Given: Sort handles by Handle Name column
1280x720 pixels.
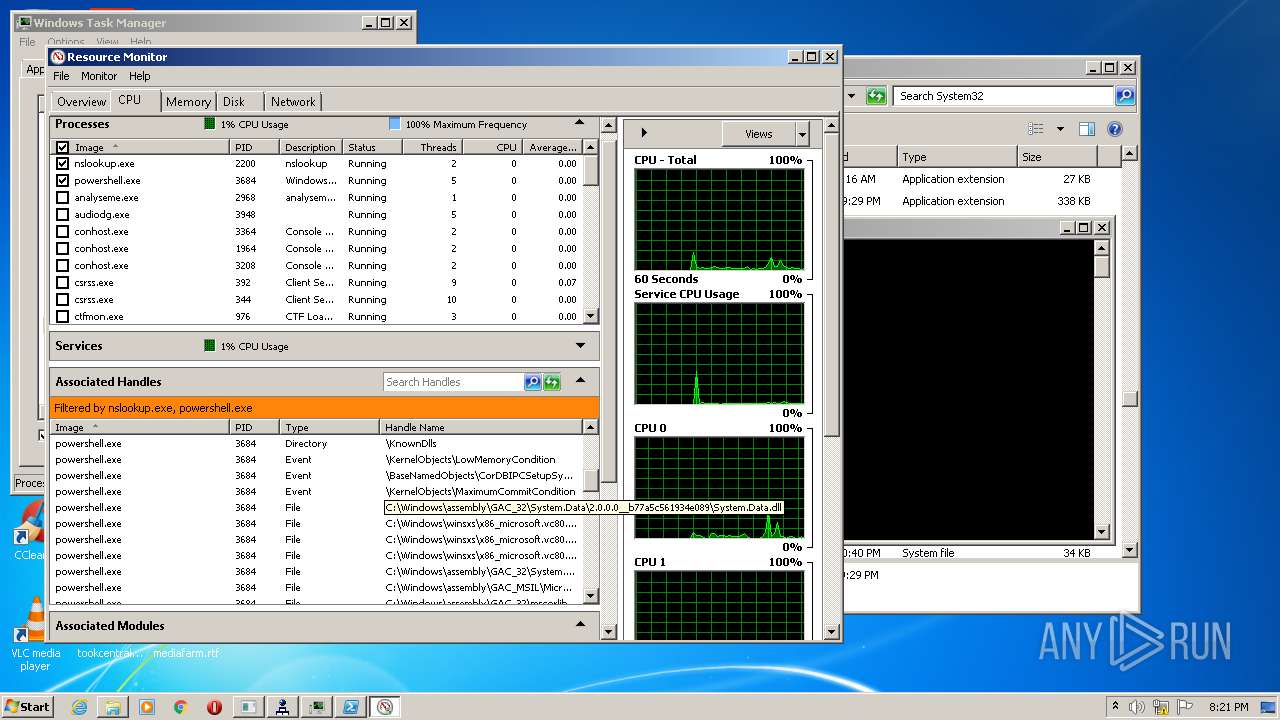Looking at the screenshot, I should click(x=481, y=427).
